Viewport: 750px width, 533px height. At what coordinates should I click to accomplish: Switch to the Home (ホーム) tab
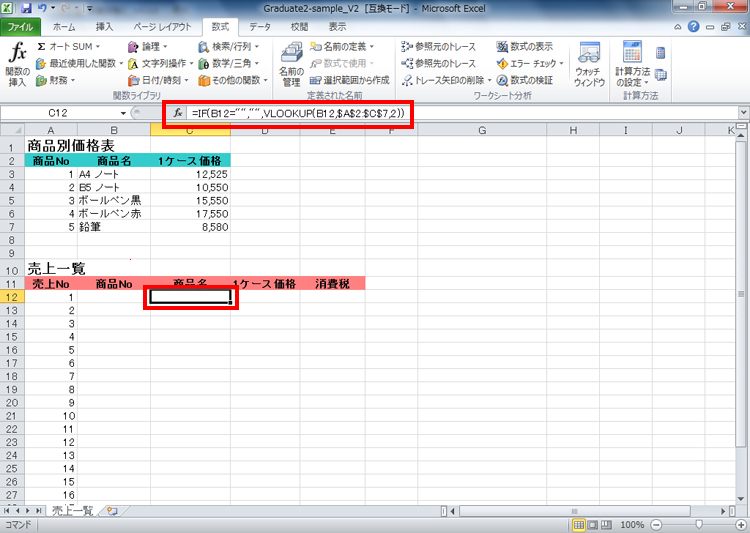click(64, 27)
